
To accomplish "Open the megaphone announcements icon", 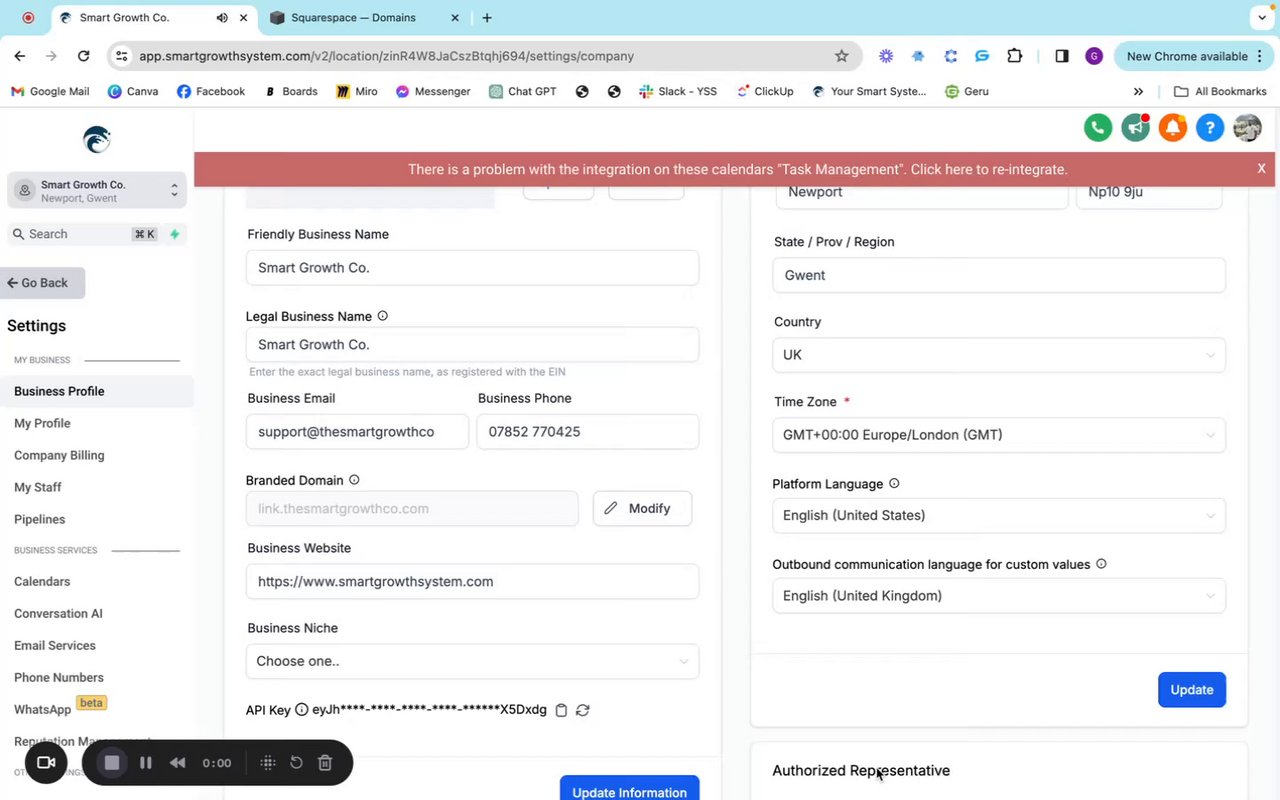I will pos(1135,128).
